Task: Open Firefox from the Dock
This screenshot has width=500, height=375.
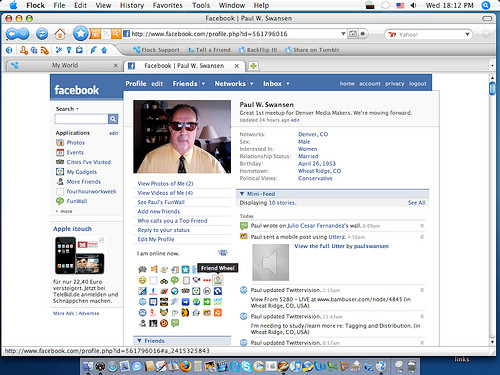Action: [186, 366]
